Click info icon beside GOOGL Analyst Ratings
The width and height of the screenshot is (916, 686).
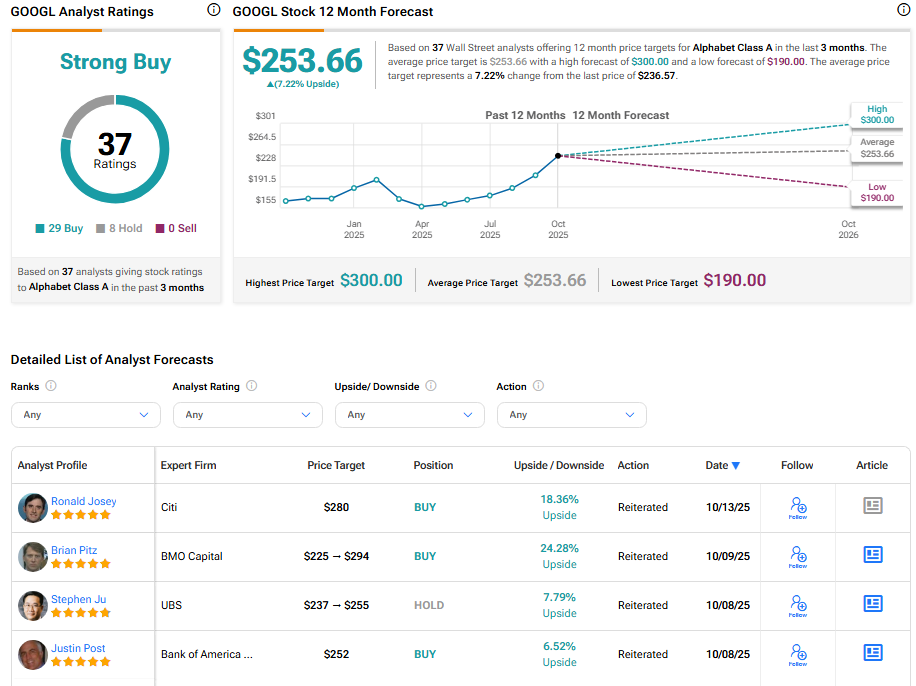pos(213,10)
